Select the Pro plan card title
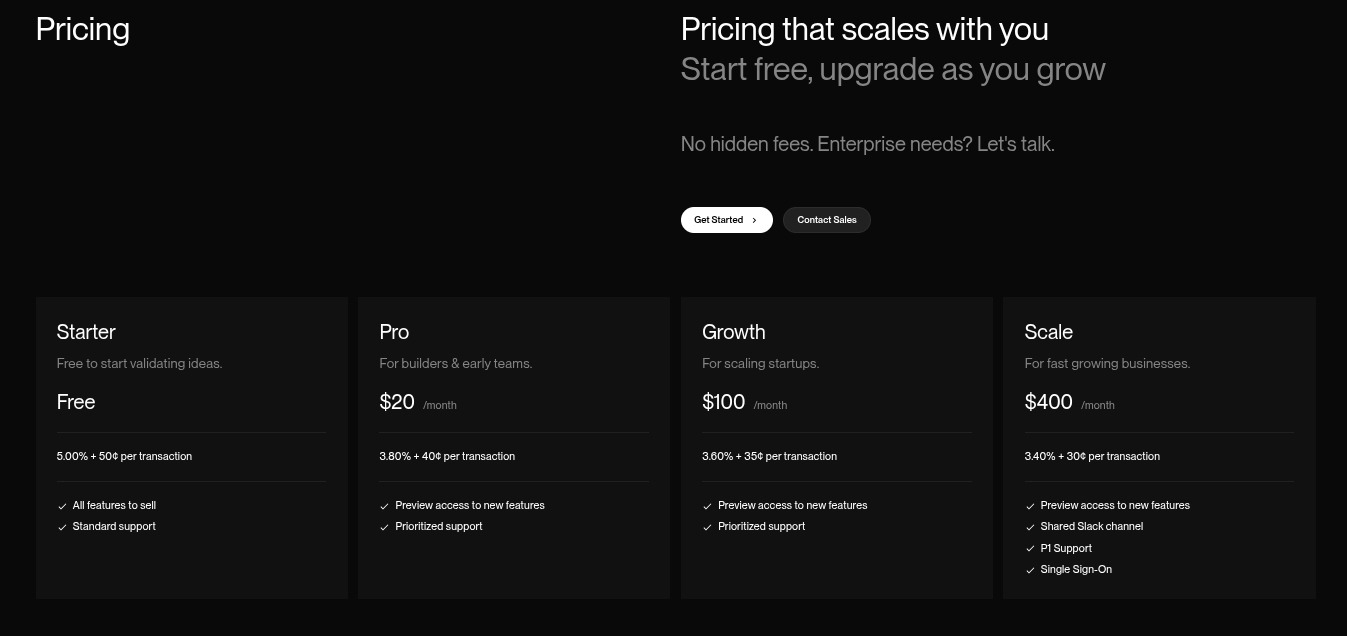The width and height of the screenshot is (1347, 636). (x=394, y=332)
